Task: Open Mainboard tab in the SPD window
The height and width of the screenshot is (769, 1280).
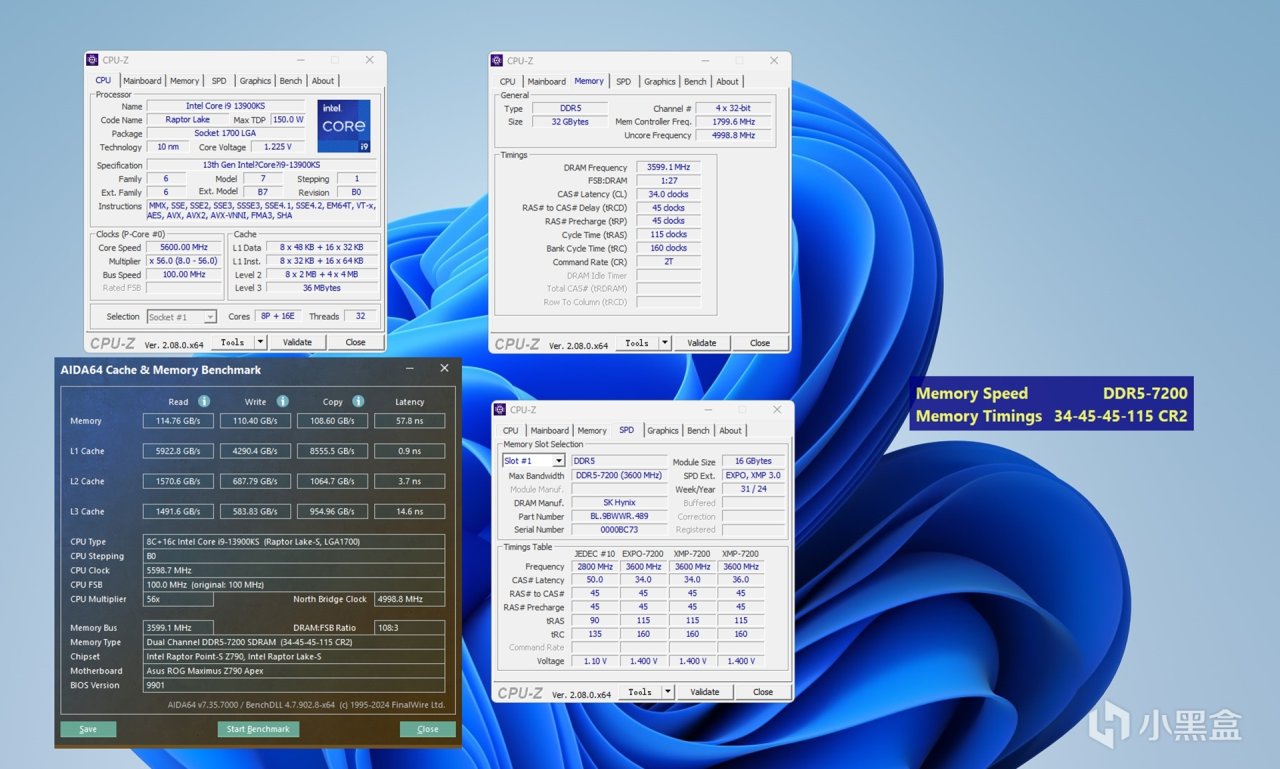Action: tap(550, 431)
